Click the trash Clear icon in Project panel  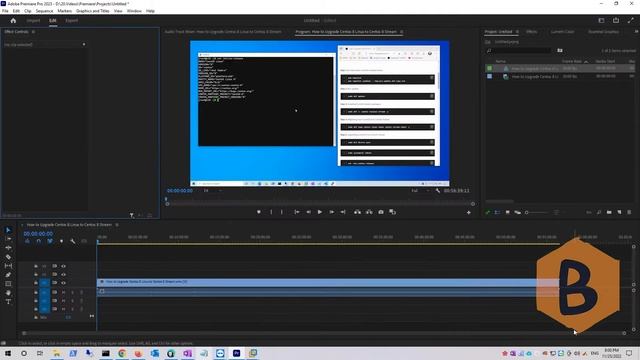[x=629, y=212]
